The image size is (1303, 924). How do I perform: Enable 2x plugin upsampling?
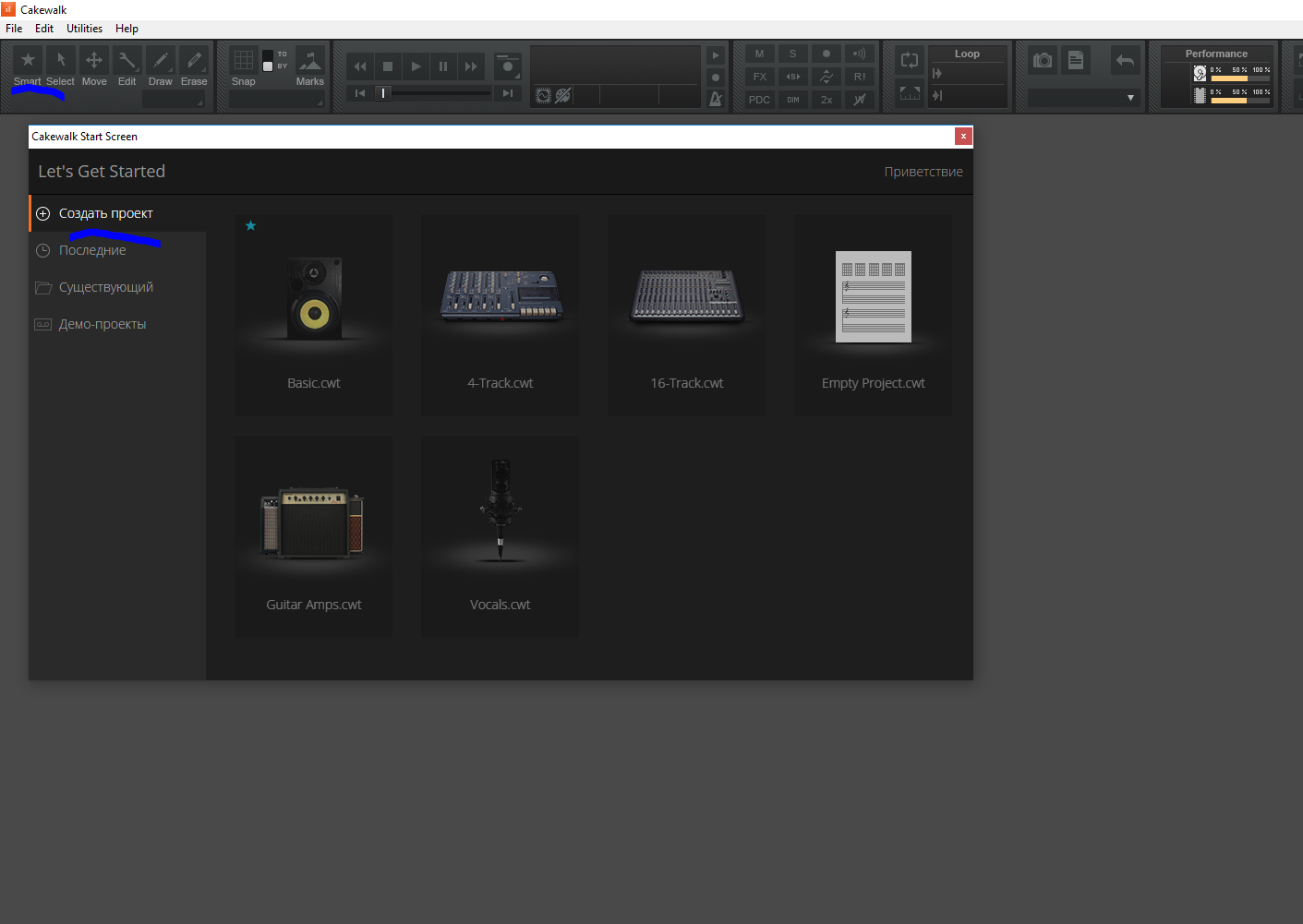point(826,100)
